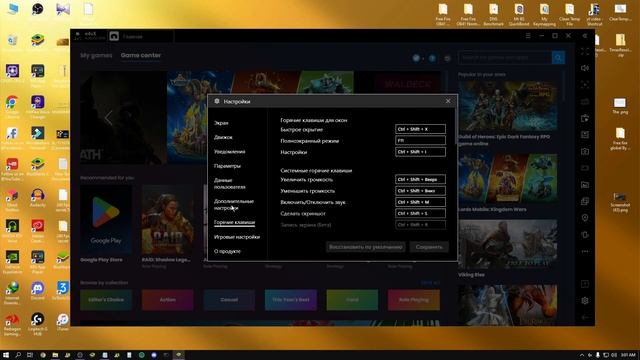Open the hamburger menu in BlueStacks title bar
Image resolution: width=640 pixels, height=360 pixels.
coord(528,36)
